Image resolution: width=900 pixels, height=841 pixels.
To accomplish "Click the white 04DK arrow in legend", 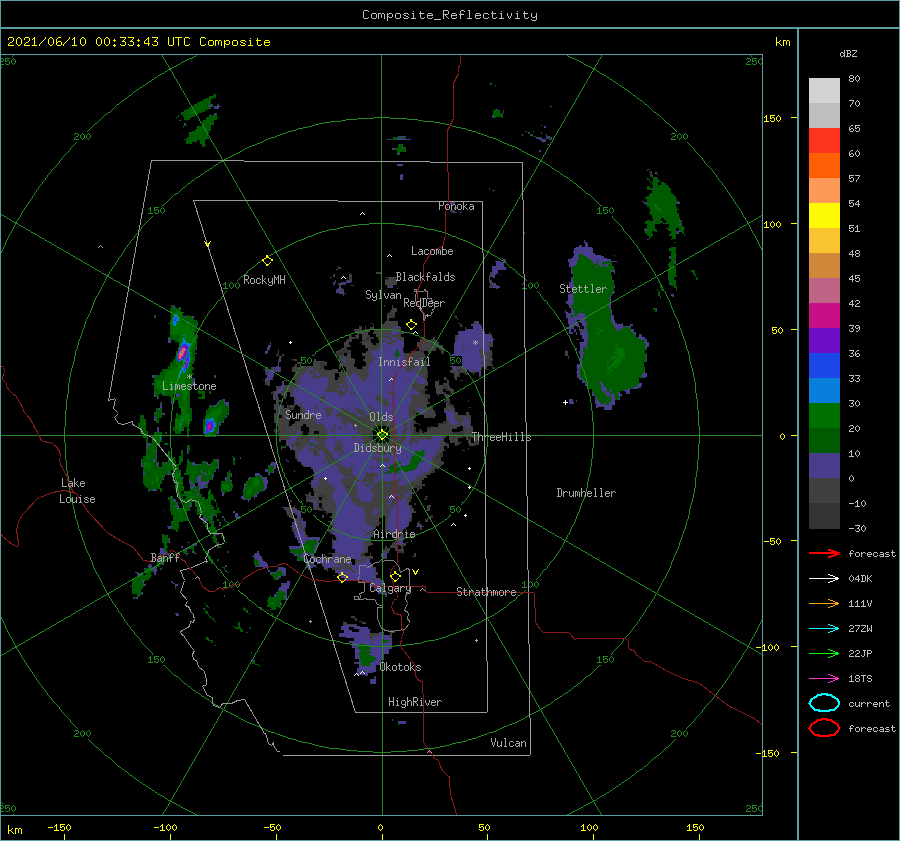I will pyautogui.click(x=824, y=579).
